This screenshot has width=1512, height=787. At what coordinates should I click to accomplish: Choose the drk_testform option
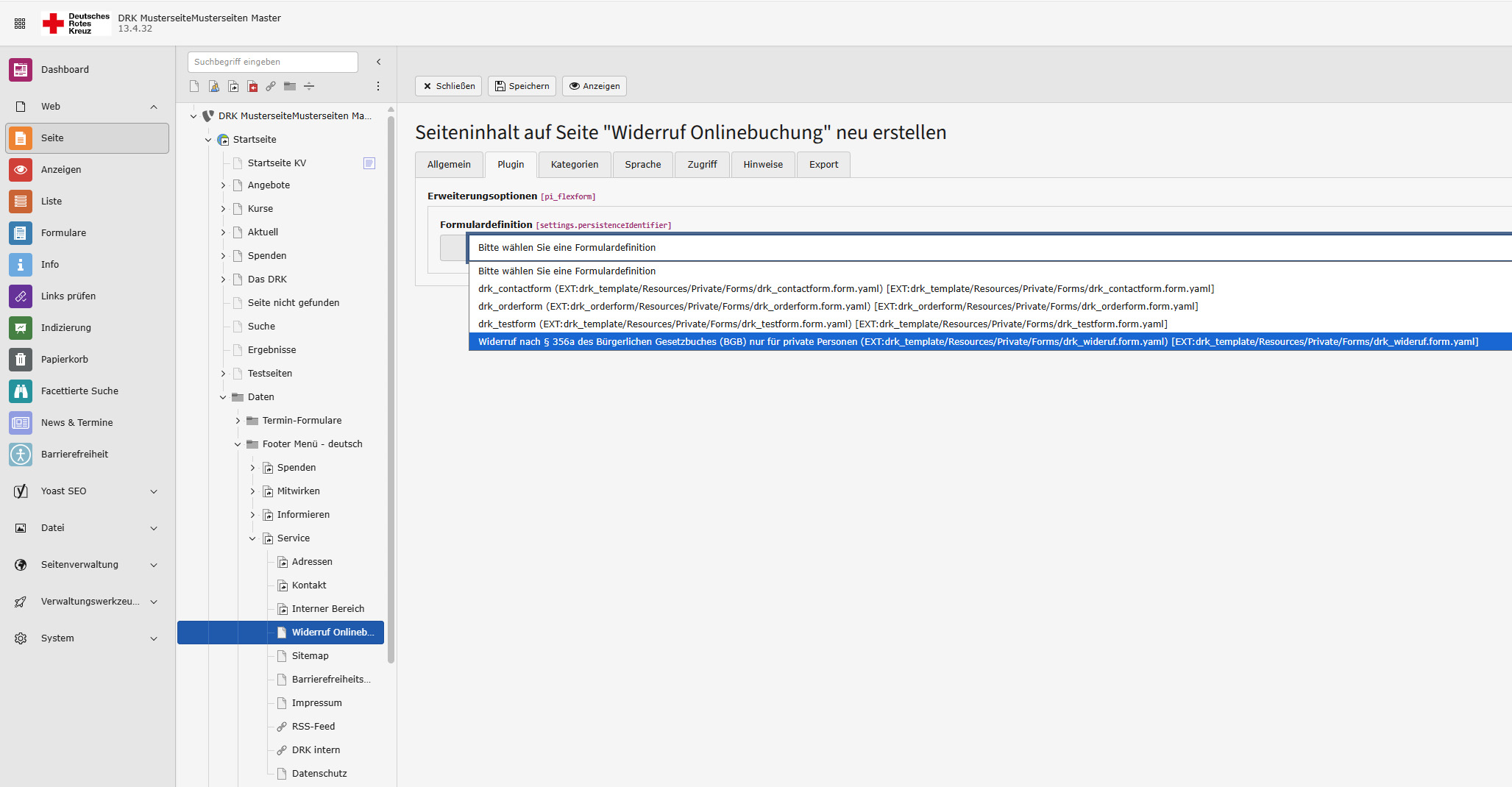tap(990, 324)
